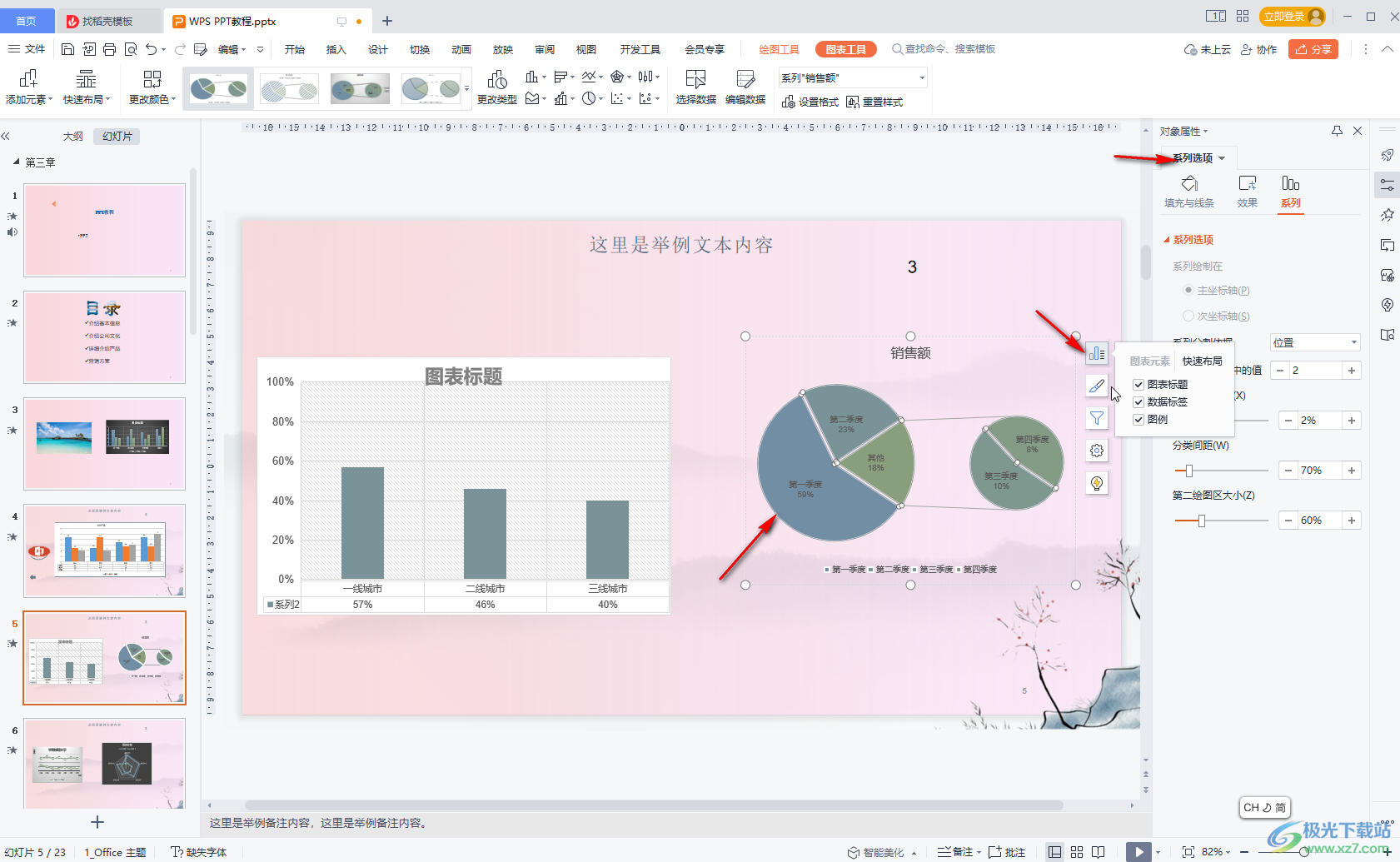Expand the chart styles gallery arrow
Image resolution: width=1400 pixels, height=862 pixels.
pos(466,89)
